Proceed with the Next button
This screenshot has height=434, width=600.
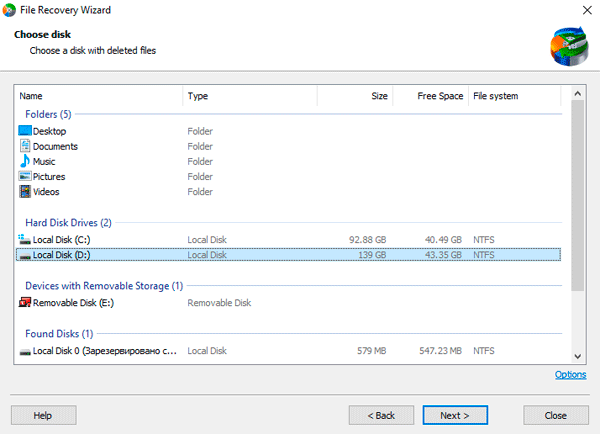[x=455, y=415]
